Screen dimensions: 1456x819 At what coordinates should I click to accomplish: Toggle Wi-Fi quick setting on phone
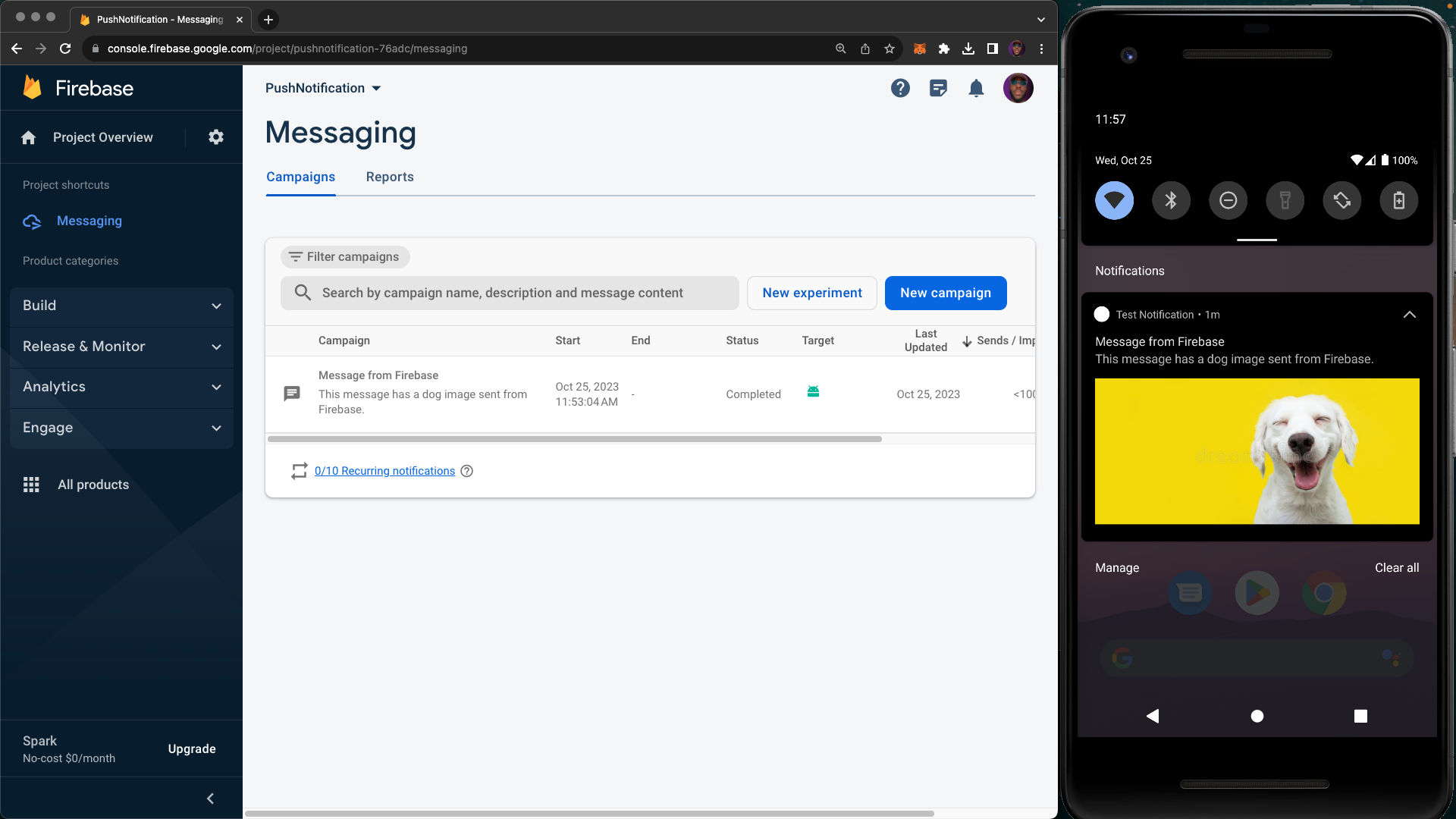pyautogui.click(x=1115, y=200)
